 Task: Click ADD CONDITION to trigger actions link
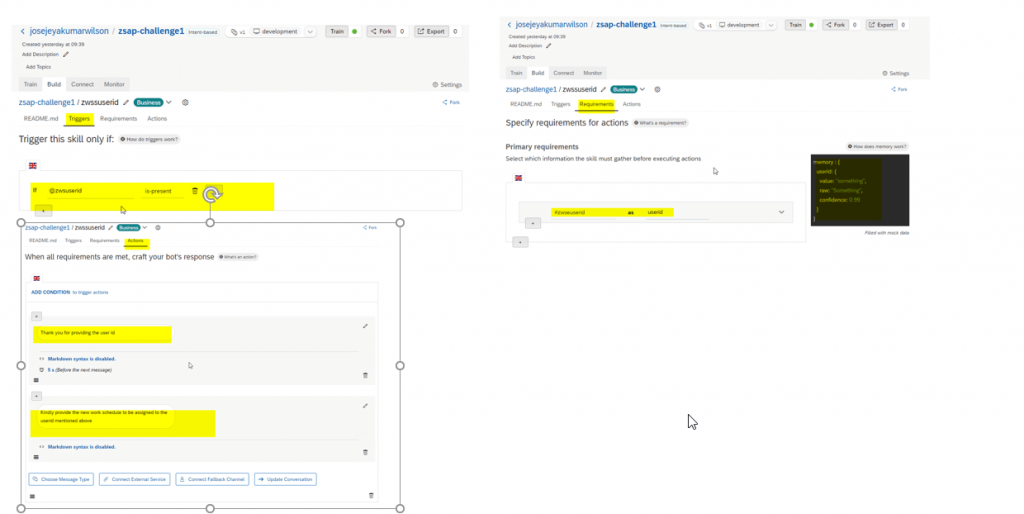(x=70, y=293)
